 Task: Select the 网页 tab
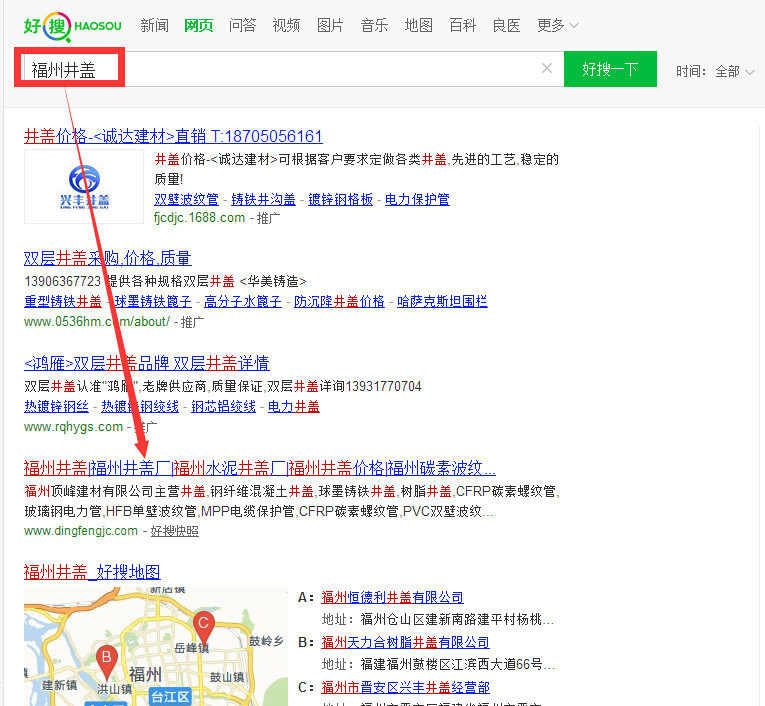point(199,25)
